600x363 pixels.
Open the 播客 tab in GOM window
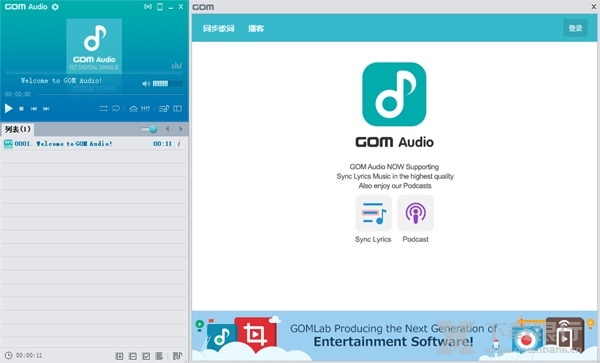(x=256, y=28)
